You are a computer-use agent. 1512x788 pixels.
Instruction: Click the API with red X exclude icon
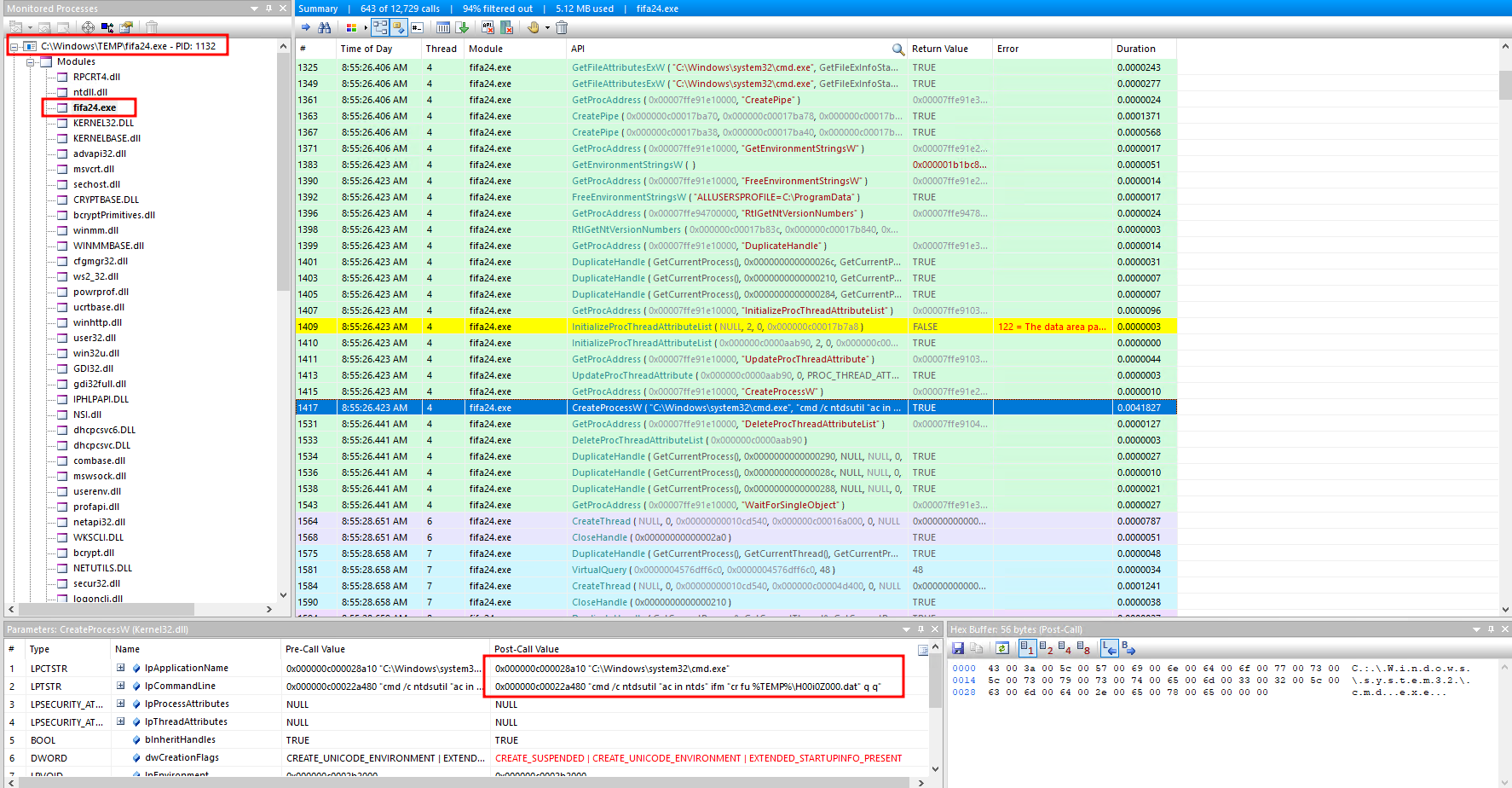(x=488, y=27)
